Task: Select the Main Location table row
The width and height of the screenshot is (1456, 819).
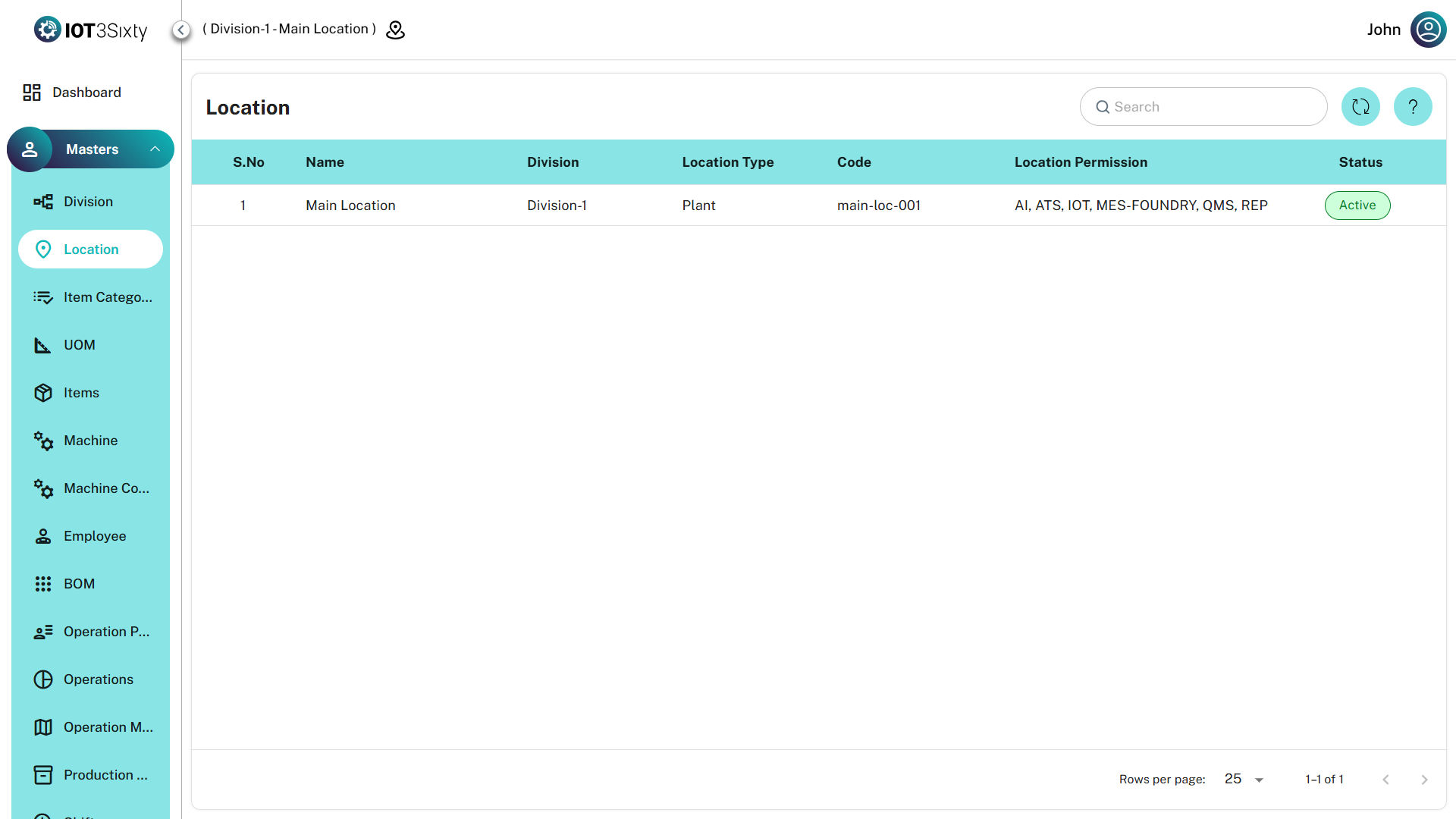Action: pos(350,206)
